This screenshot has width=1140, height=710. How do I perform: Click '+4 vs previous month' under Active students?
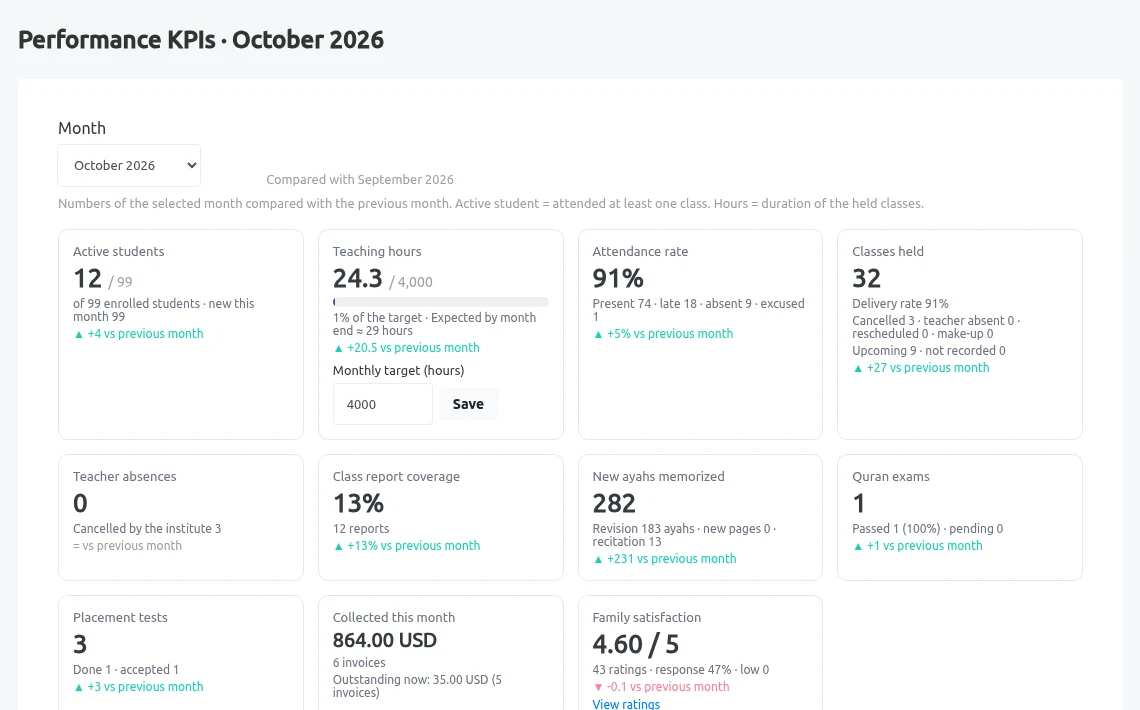click(139, 334)
